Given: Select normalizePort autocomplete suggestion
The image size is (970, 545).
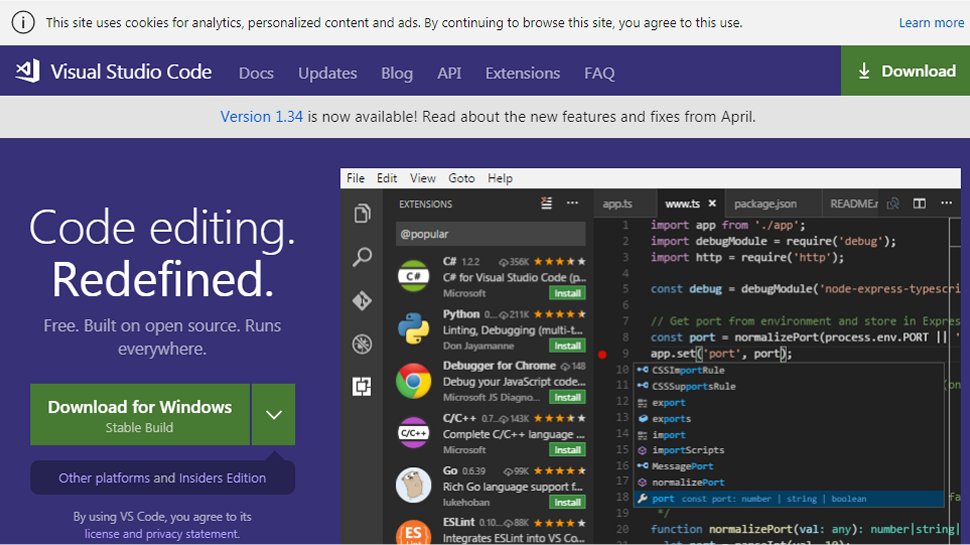Looking at the screenshot, I should 789,483.
